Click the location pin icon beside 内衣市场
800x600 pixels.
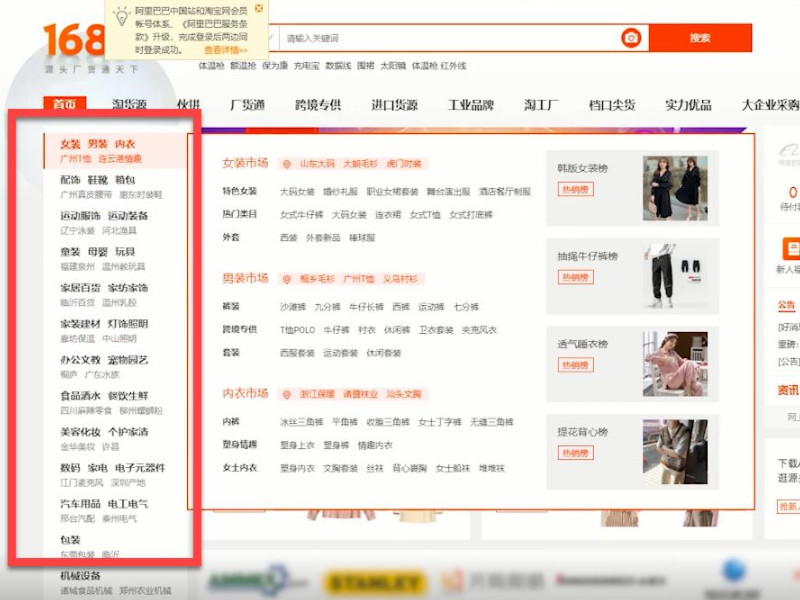click(288, 392)
